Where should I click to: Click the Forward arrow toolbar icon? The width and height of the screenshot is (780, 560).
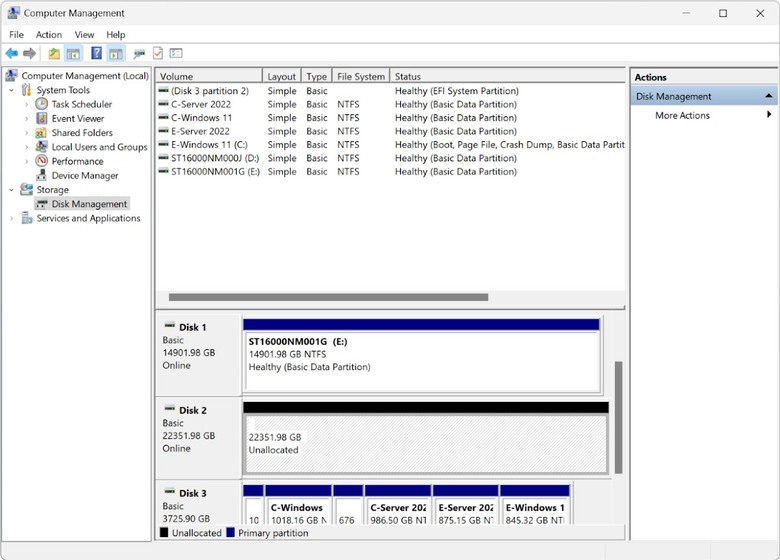(30, 53)
